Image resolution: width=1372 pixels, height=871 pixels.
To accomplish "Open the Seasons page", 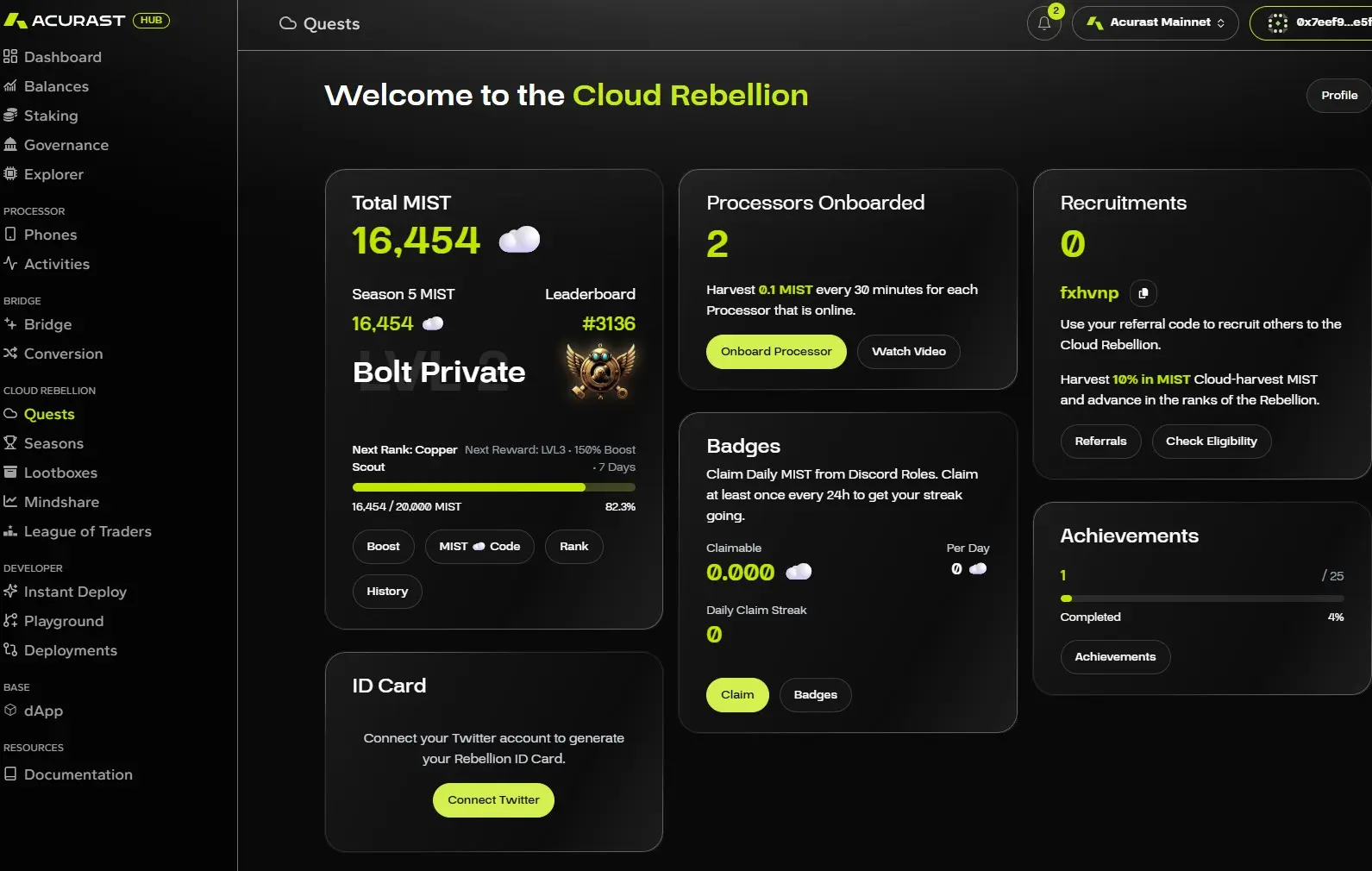I will pos(53,443).
